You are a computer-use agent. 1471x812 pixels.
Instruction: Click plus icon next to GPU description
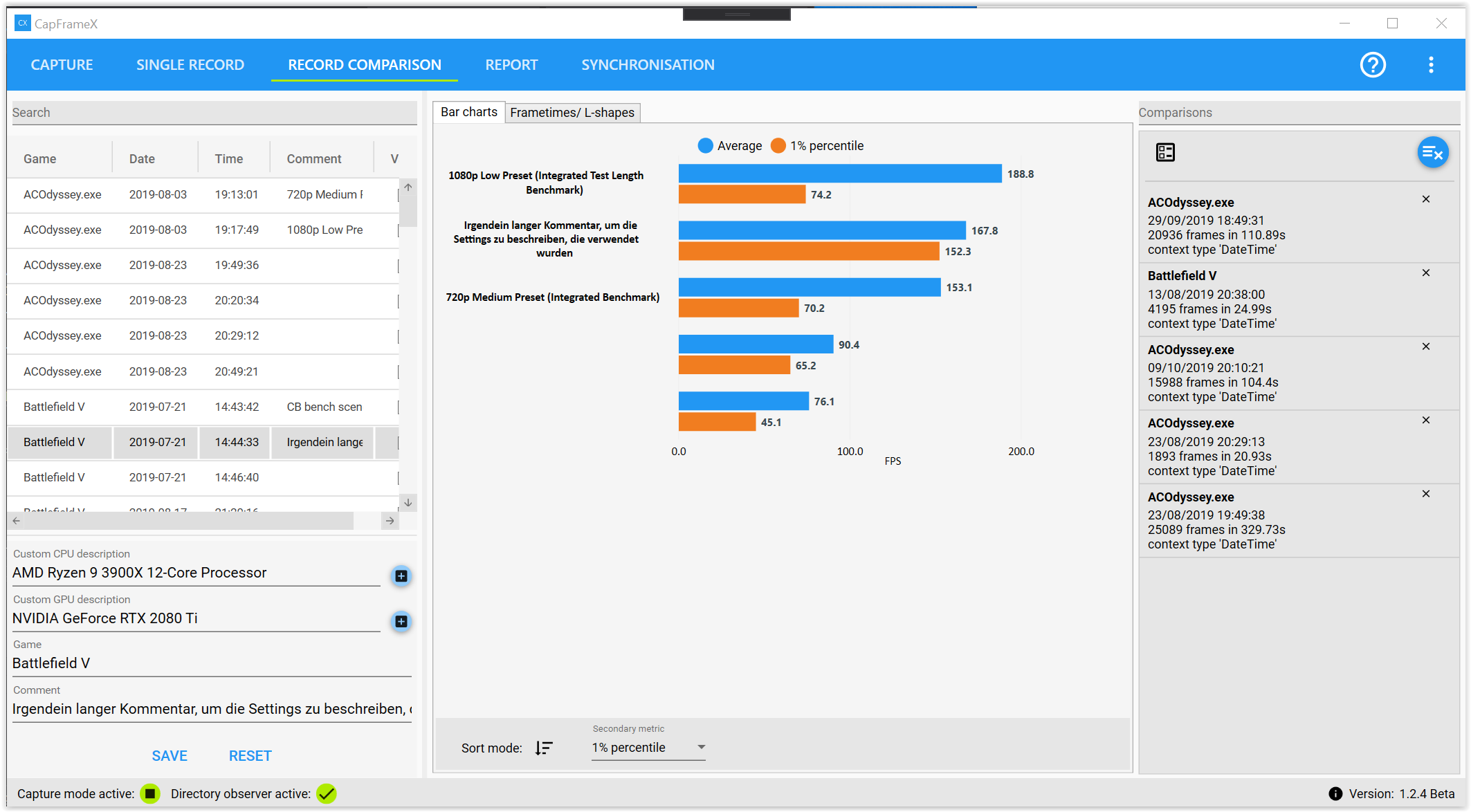[401, 621]
